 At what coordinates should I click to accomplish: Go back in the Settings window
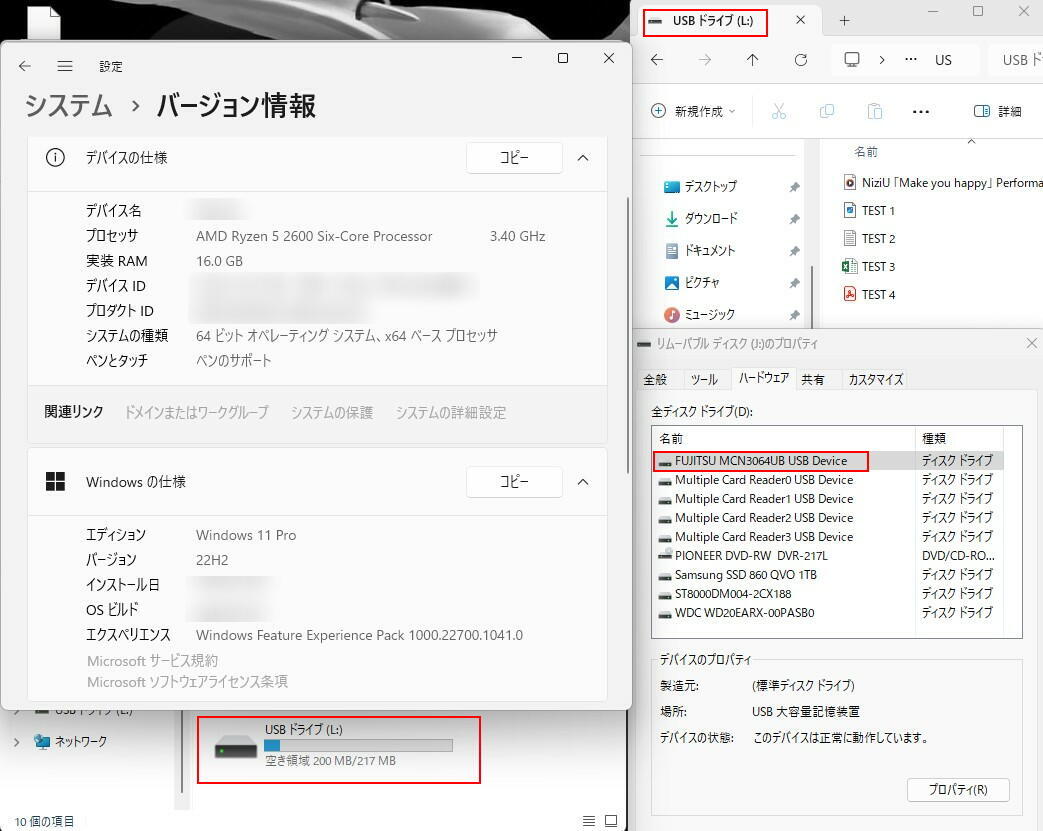point(25,66)
